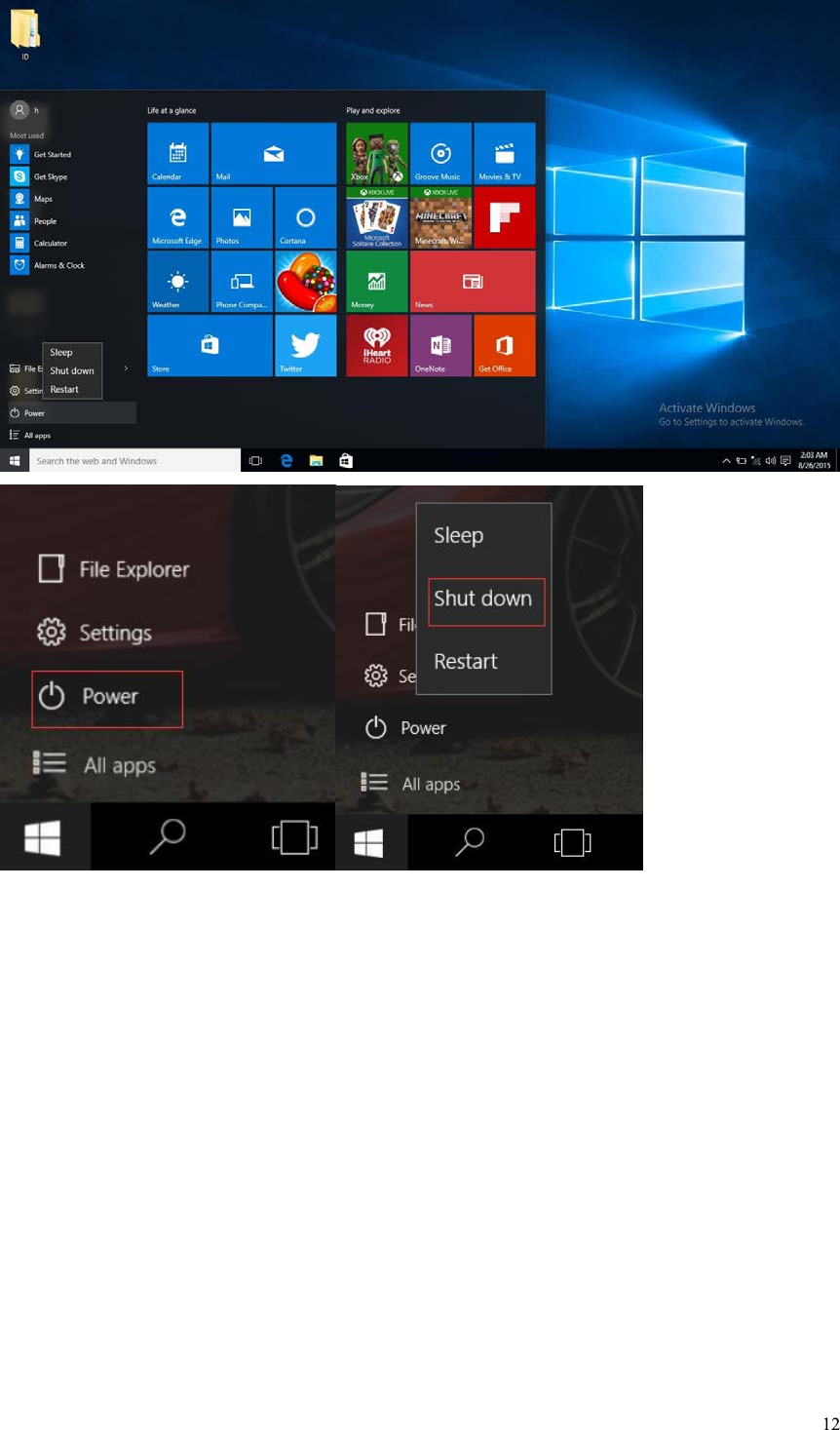Open the ID folder on the desktop
Viewport: 840px width, 1430px height.
pyautogui.click(x=25, y=34)
